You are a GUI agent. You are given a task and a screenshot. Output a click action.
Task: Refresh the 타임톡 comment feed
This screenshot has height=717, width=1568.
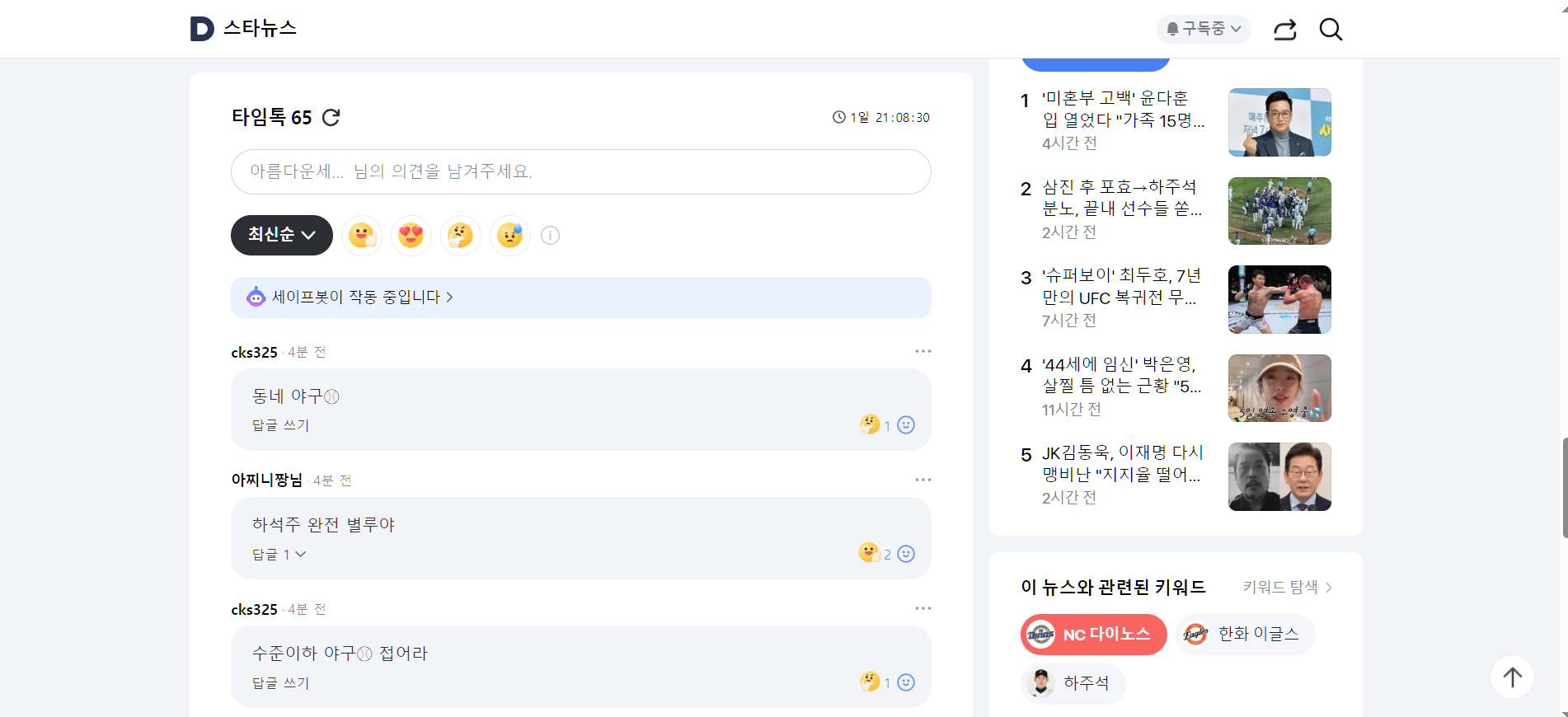pos(331,117)
